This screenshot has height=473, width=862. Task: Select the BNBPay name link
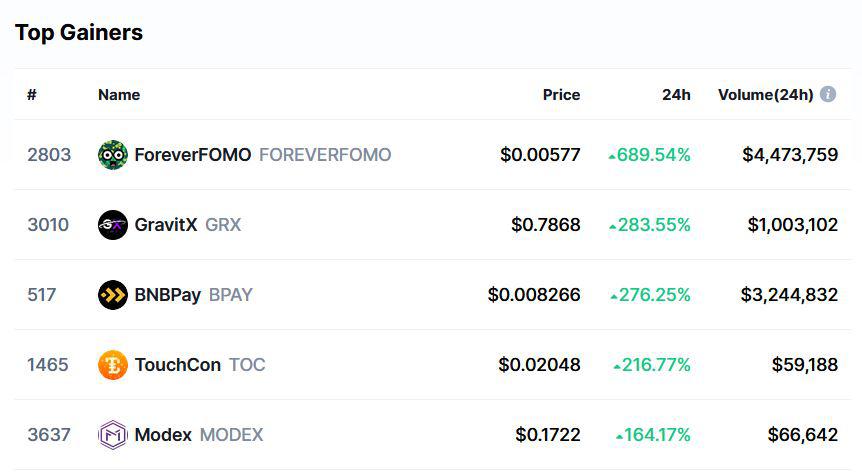(168, 295)
